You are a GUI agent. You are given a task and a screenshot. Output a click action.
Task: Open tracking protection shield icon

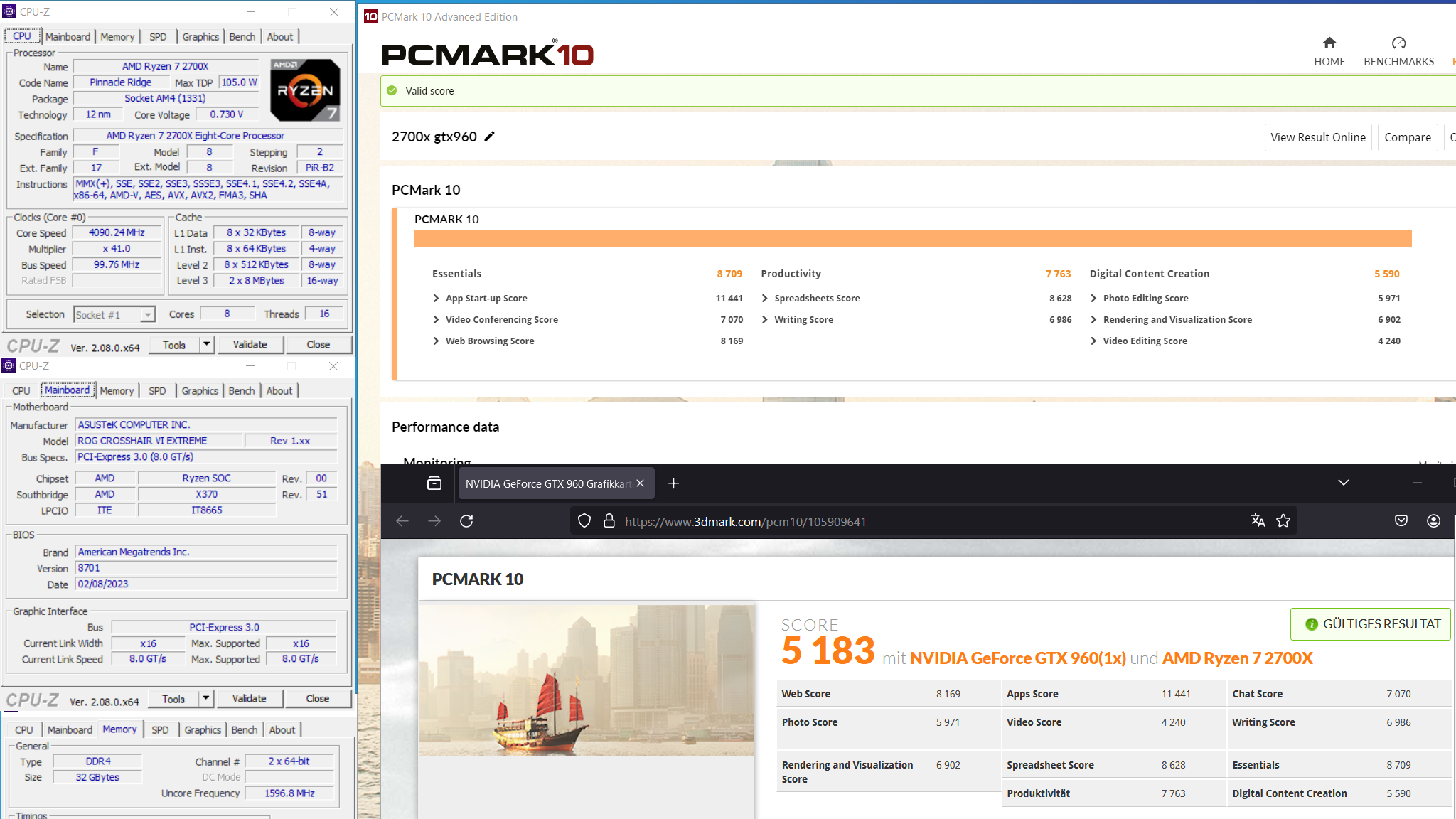point(584,521)
